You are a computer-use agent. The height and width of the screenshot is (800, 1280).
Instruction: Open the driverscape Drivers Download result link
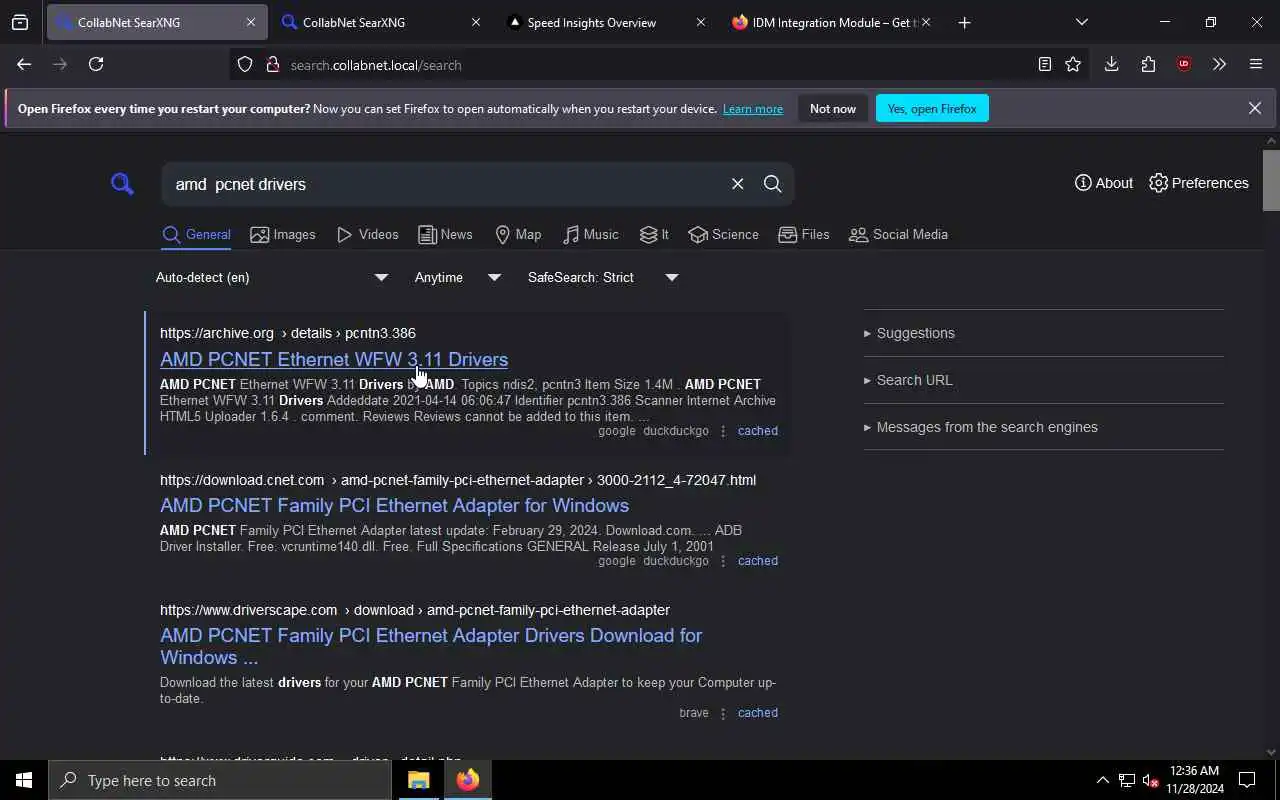tap(431, 646)
